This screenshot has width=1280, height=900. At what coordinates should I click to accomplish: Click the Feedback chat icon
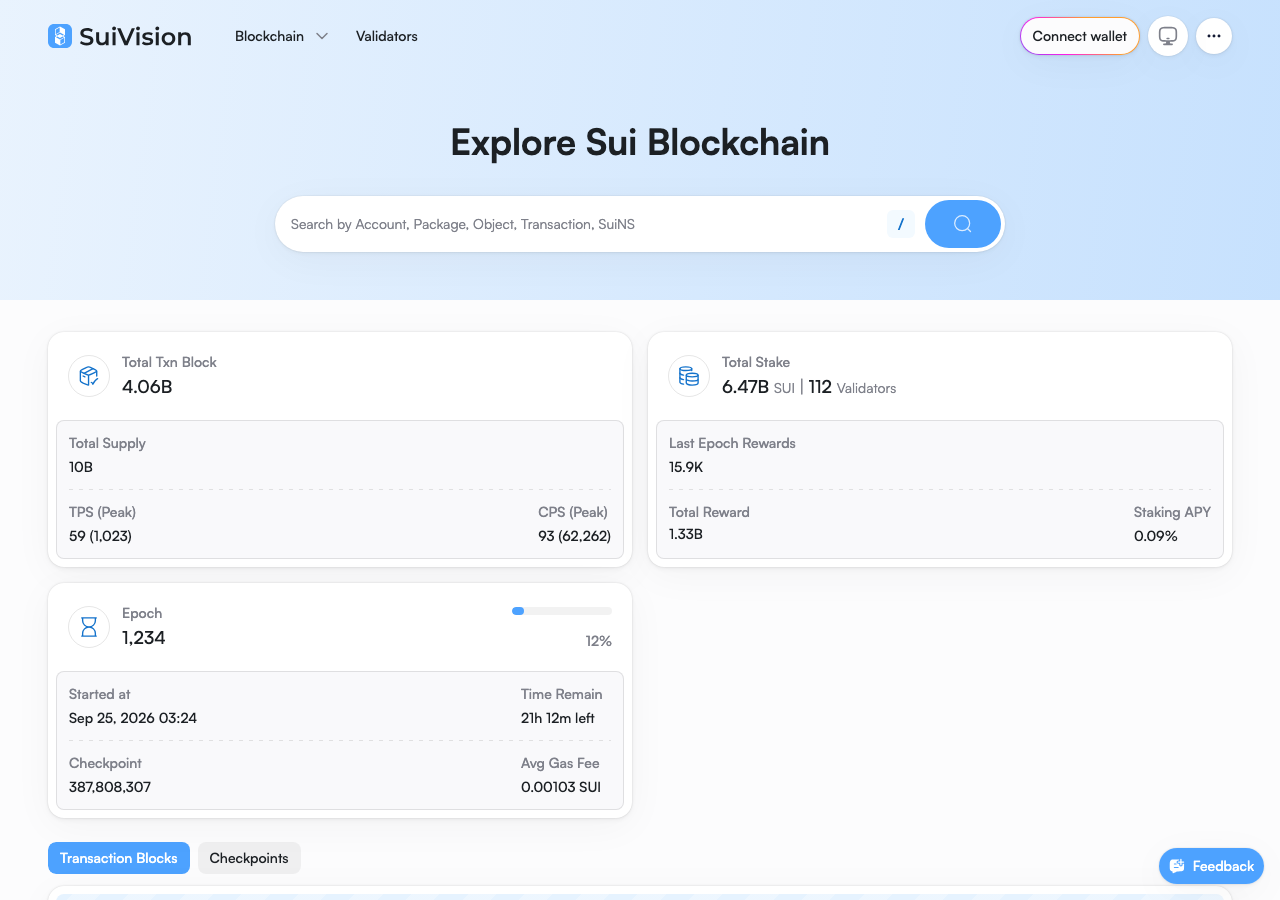(x=1177, y=866)
